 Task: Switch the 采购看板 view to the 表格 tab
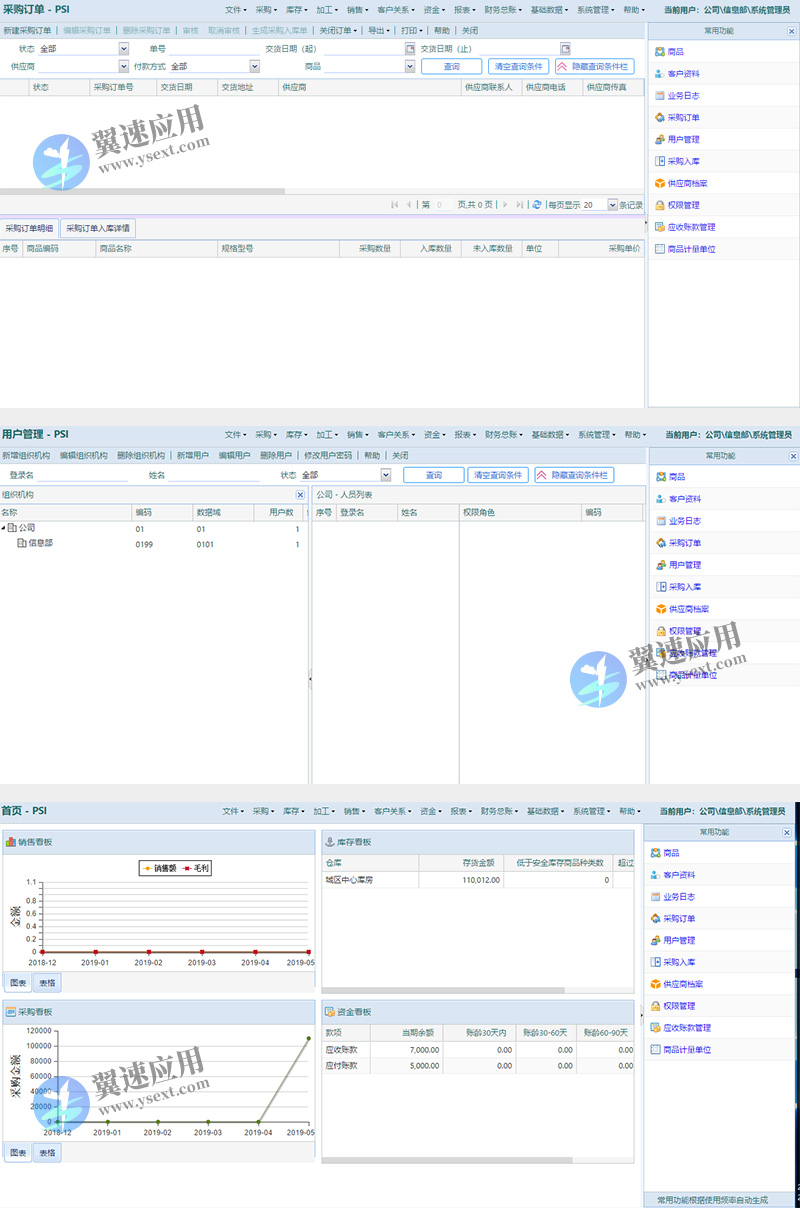tap(47, 1152)
